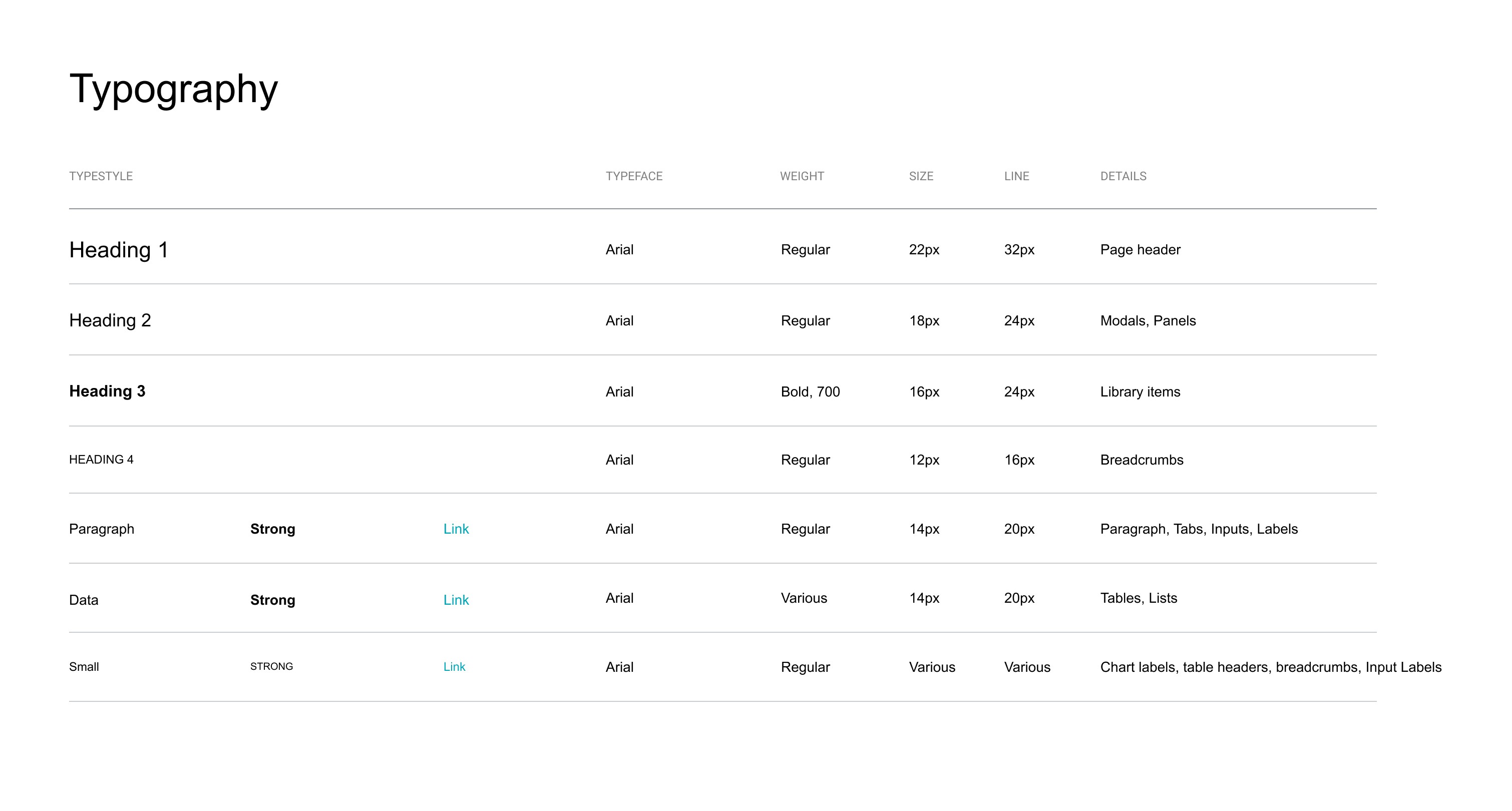Screen dimensions: 1512x811
Task: Select the Heading 2 sample text
Action: coord(110,320)
